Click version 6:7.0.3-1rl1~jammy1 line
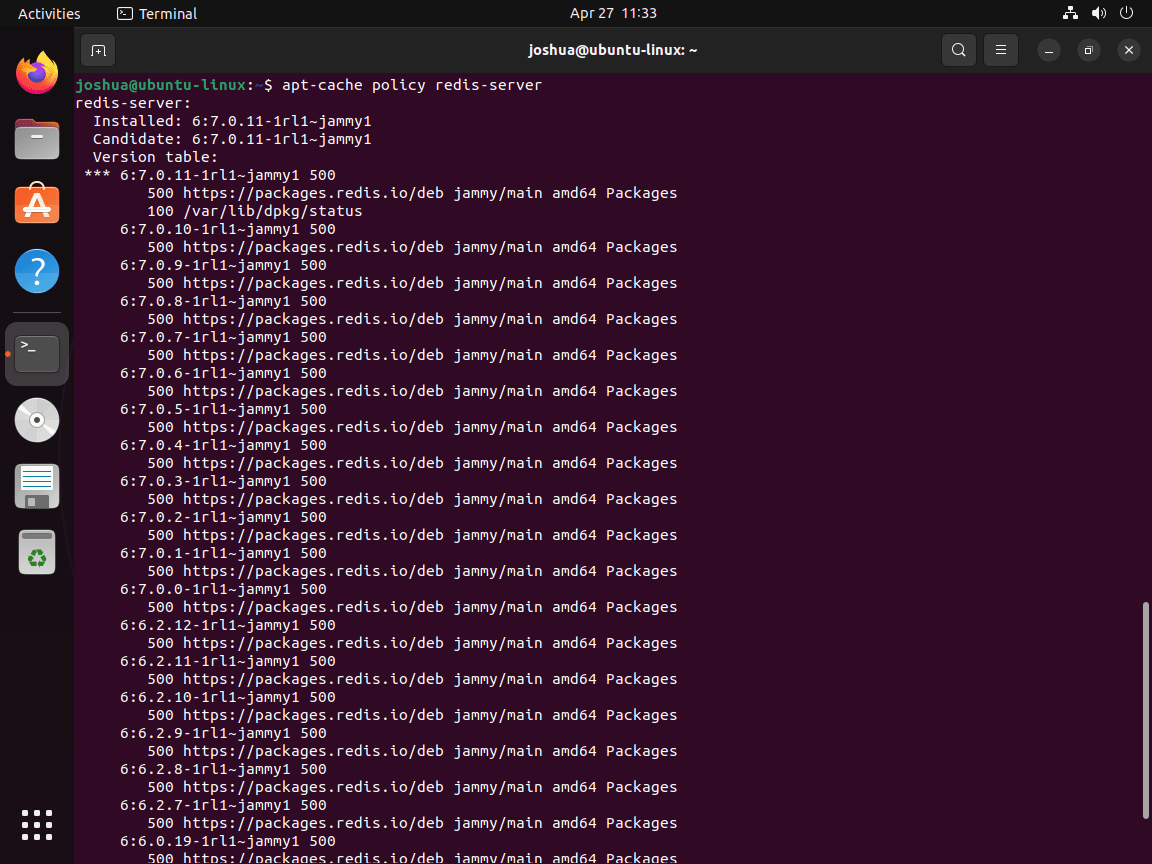The height and width of the screenshot is (864, 1152). (x=223, y=481)
